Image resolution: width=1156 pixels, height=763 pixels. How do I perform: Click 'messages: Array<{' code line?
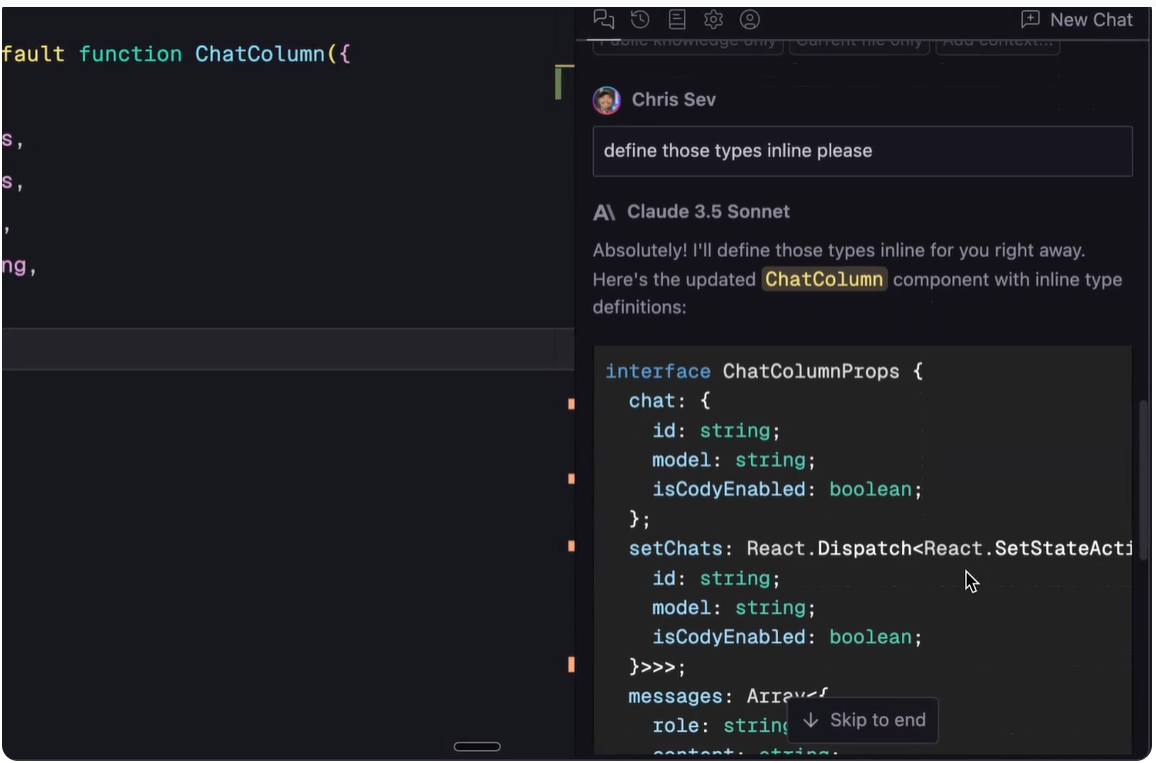pos(728,696)
